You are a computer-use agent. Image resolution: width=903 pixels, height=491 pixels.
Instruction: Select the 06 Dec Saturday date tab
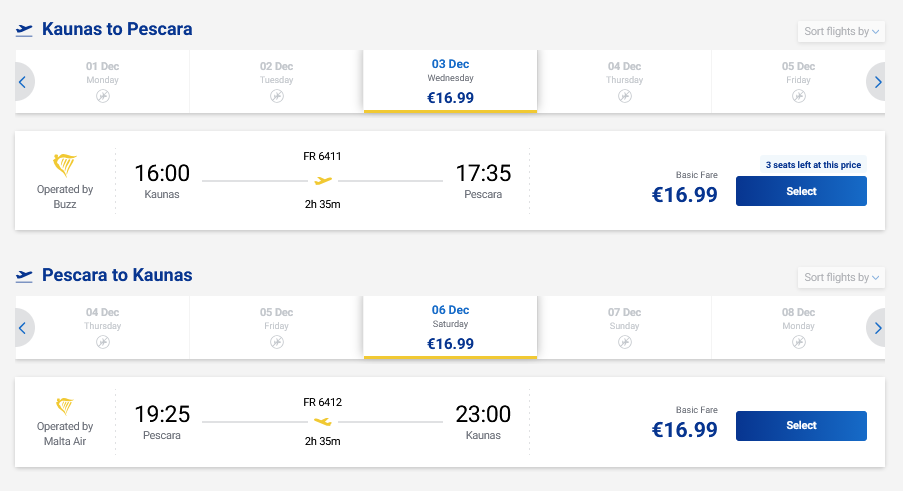[x=450, y=326]
